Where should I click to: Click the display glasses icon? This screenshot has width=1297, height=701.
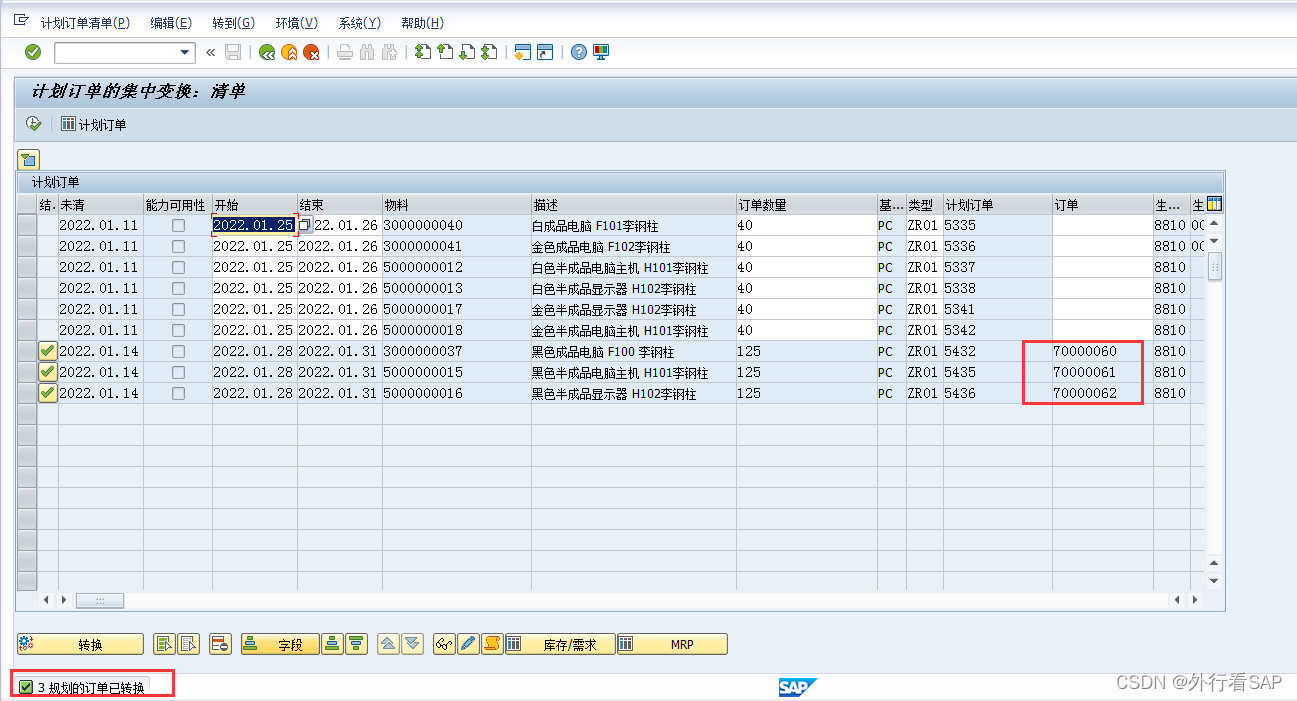tap(444, 644)
